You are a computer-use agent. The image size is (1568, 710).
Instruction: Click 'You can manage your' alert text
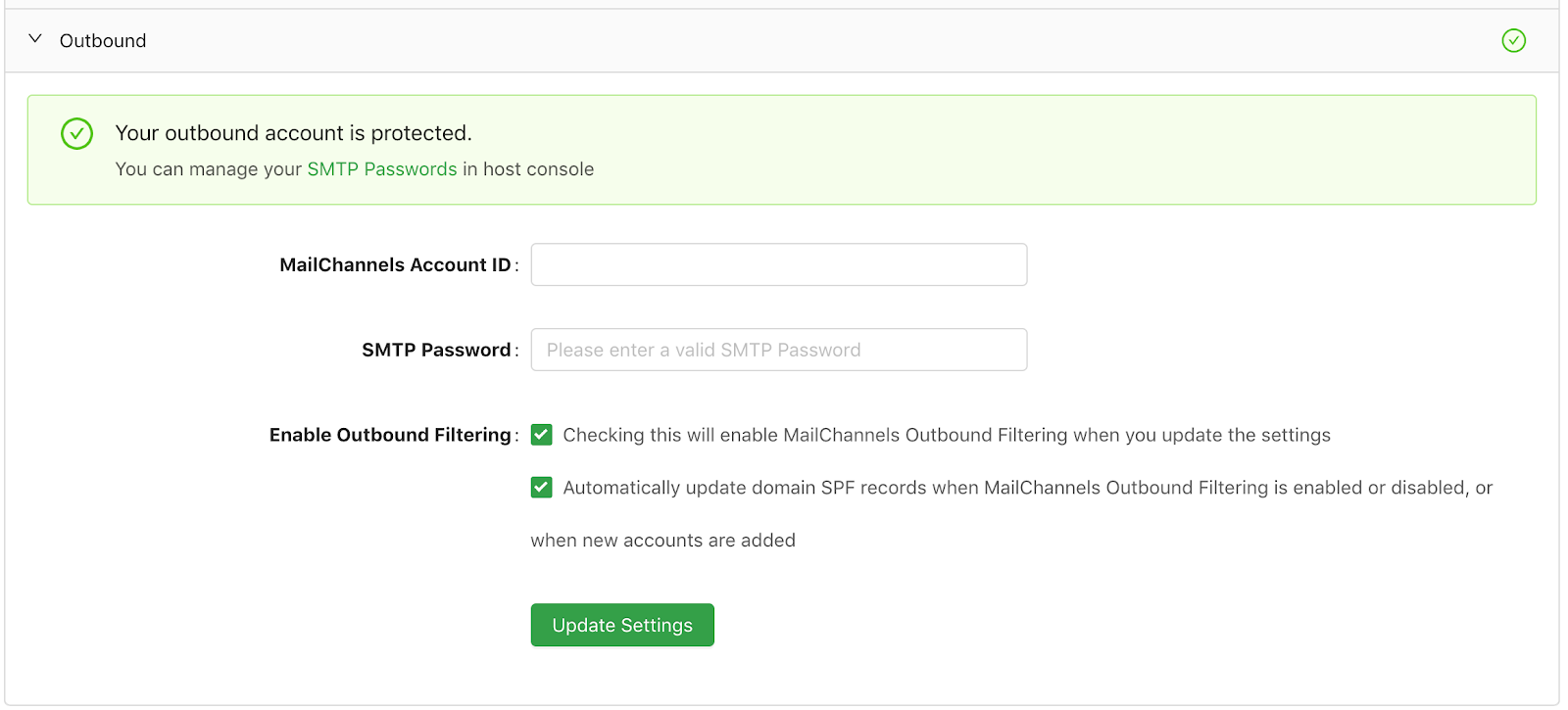click(209, 168)
